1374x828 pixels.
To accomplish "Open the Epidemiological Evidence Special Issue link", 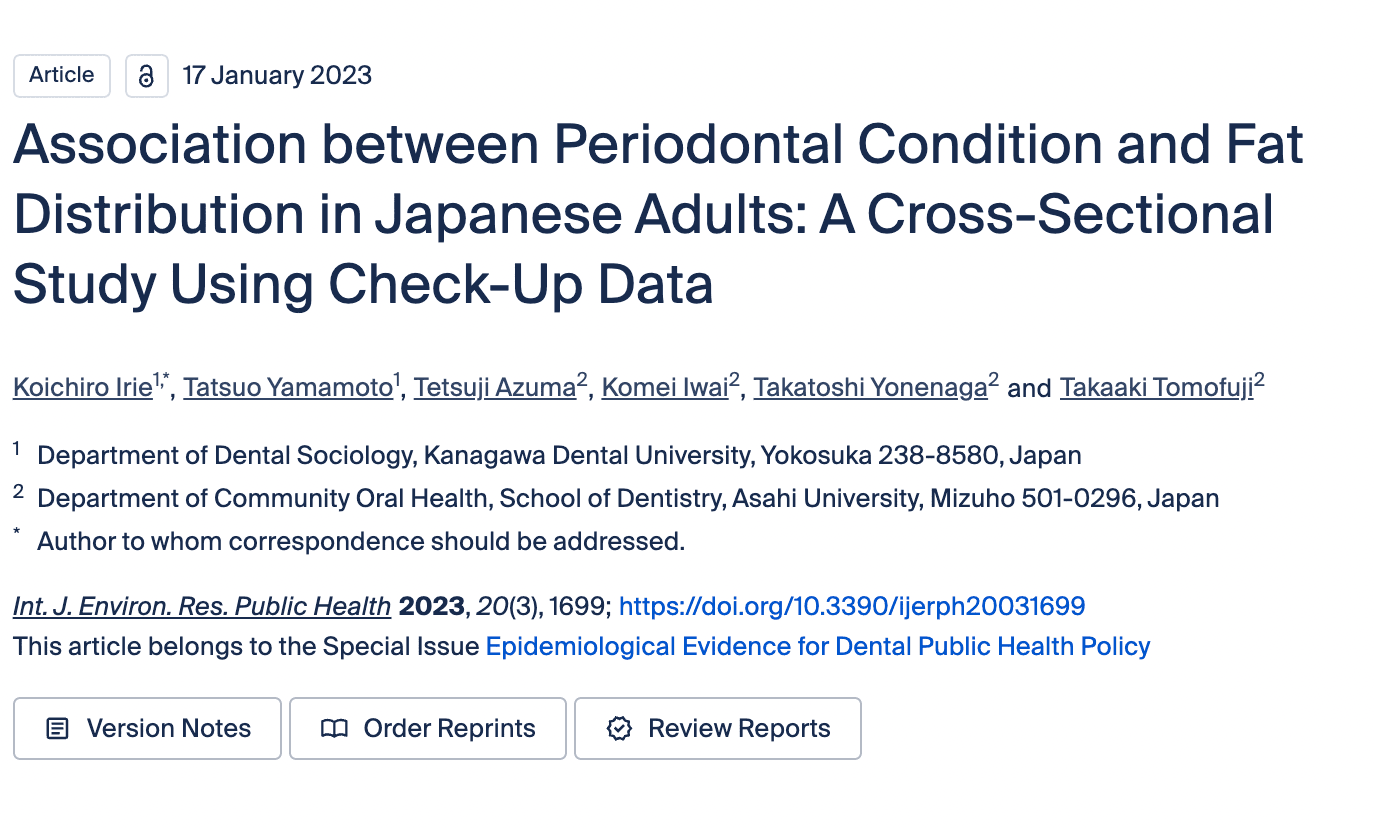I will pyautogui.click(x=818, y=647).
